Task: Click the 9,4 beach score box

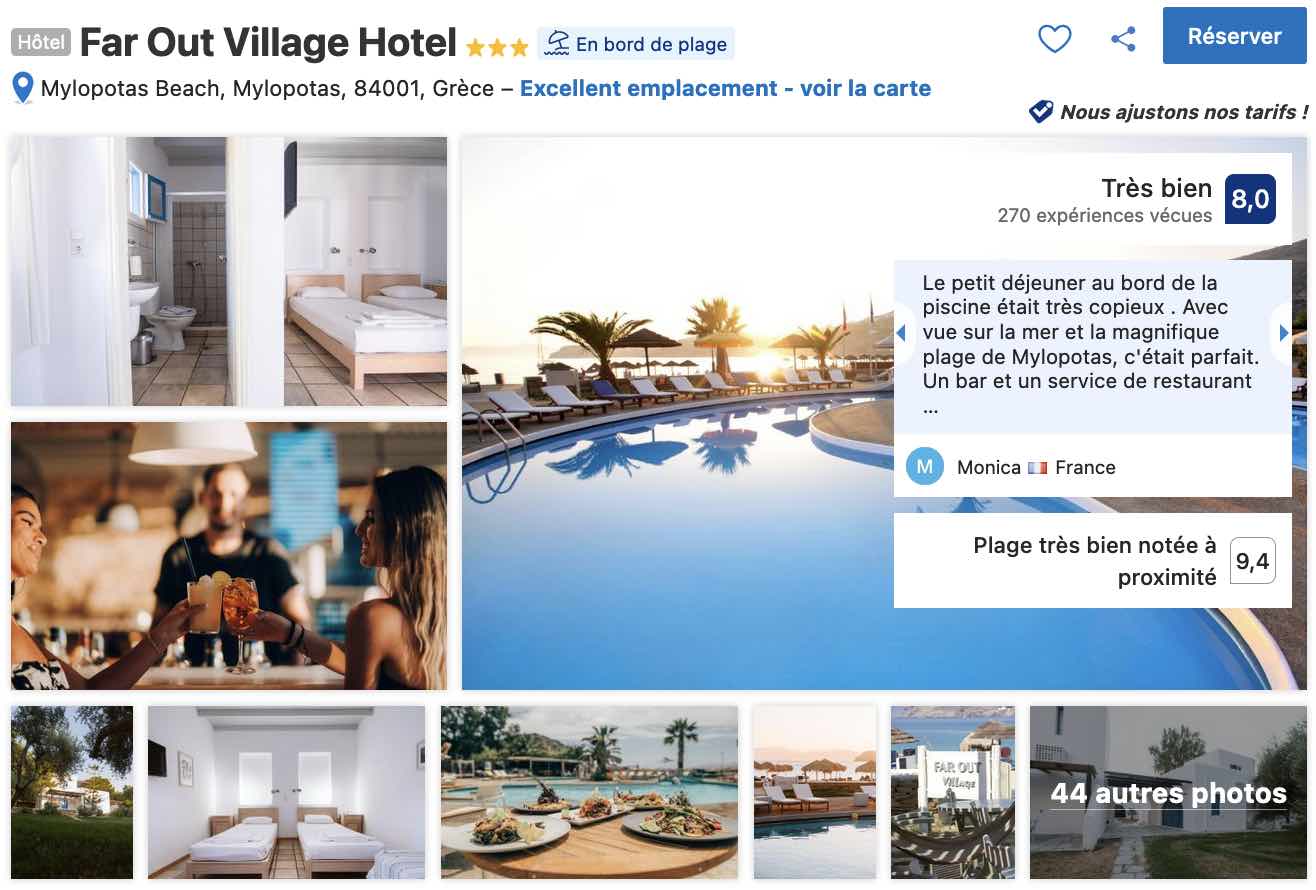Action: pos(1252,560)
